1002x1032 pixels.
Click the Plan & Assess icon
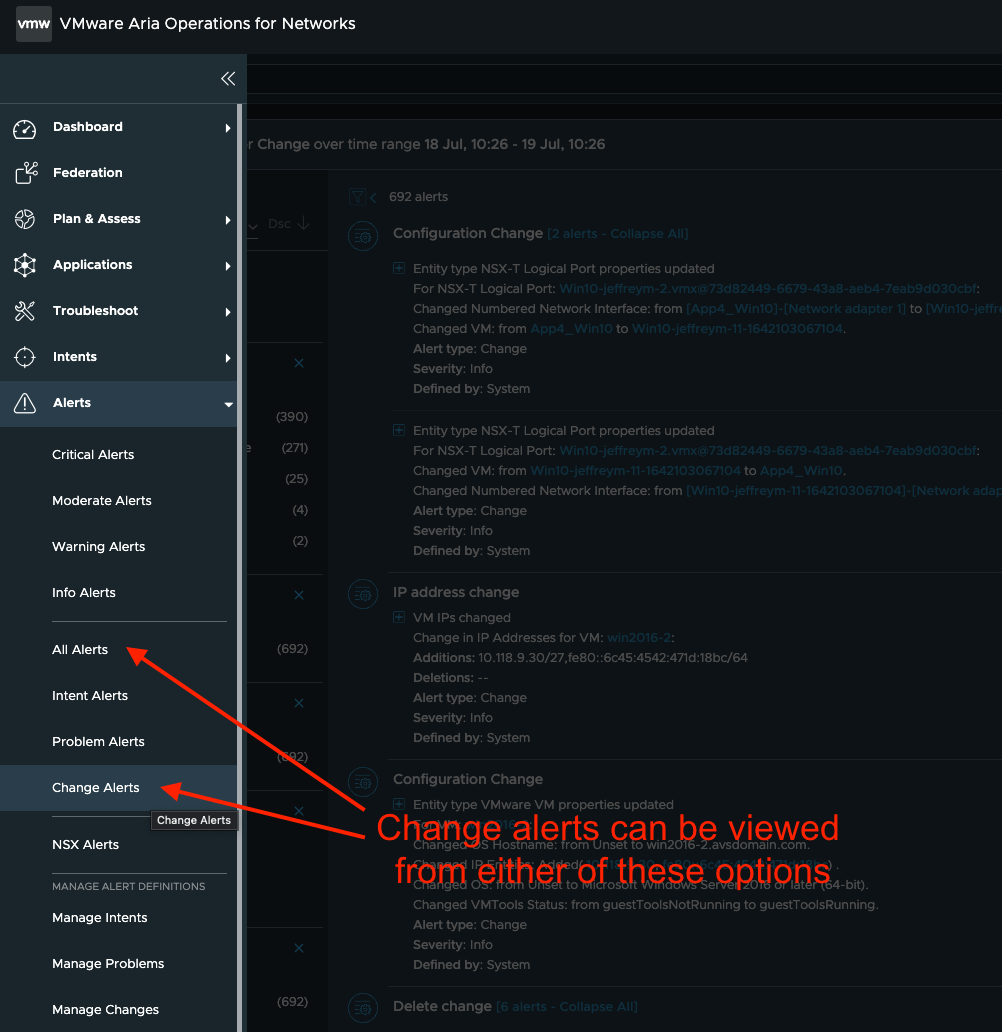point(25,219)
